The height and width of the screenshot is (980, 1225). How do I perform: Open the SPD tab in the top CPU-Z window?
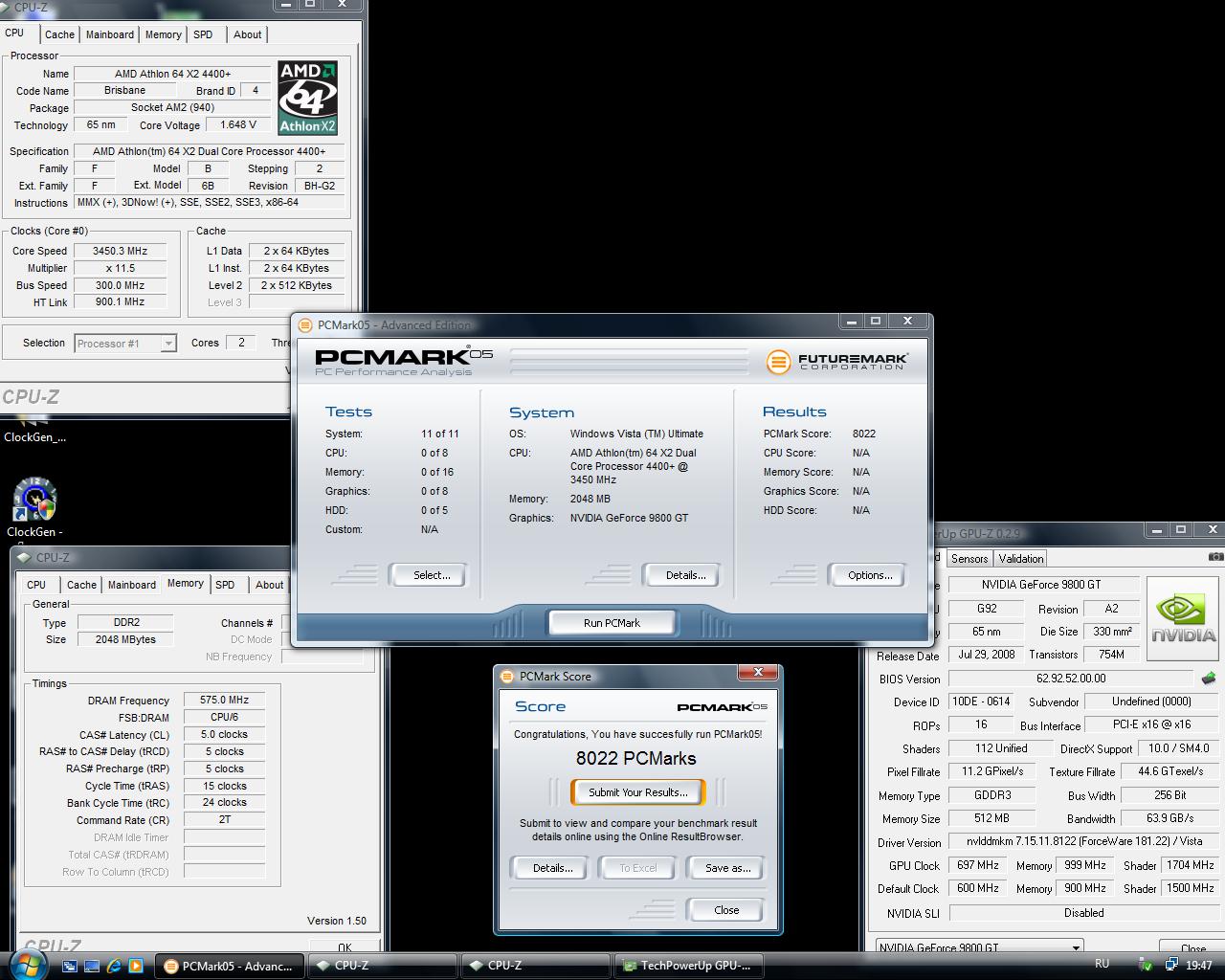pyautogui.click(x=203, y=34)
